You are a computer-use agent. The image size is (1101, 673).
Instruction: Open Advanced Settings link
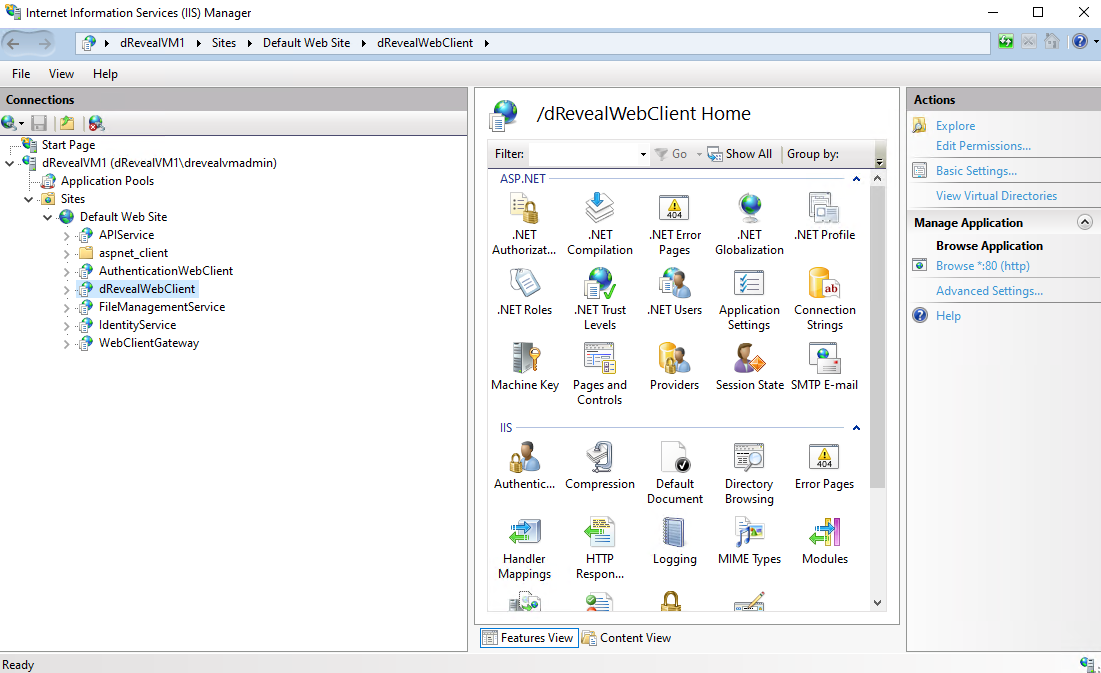989,291
